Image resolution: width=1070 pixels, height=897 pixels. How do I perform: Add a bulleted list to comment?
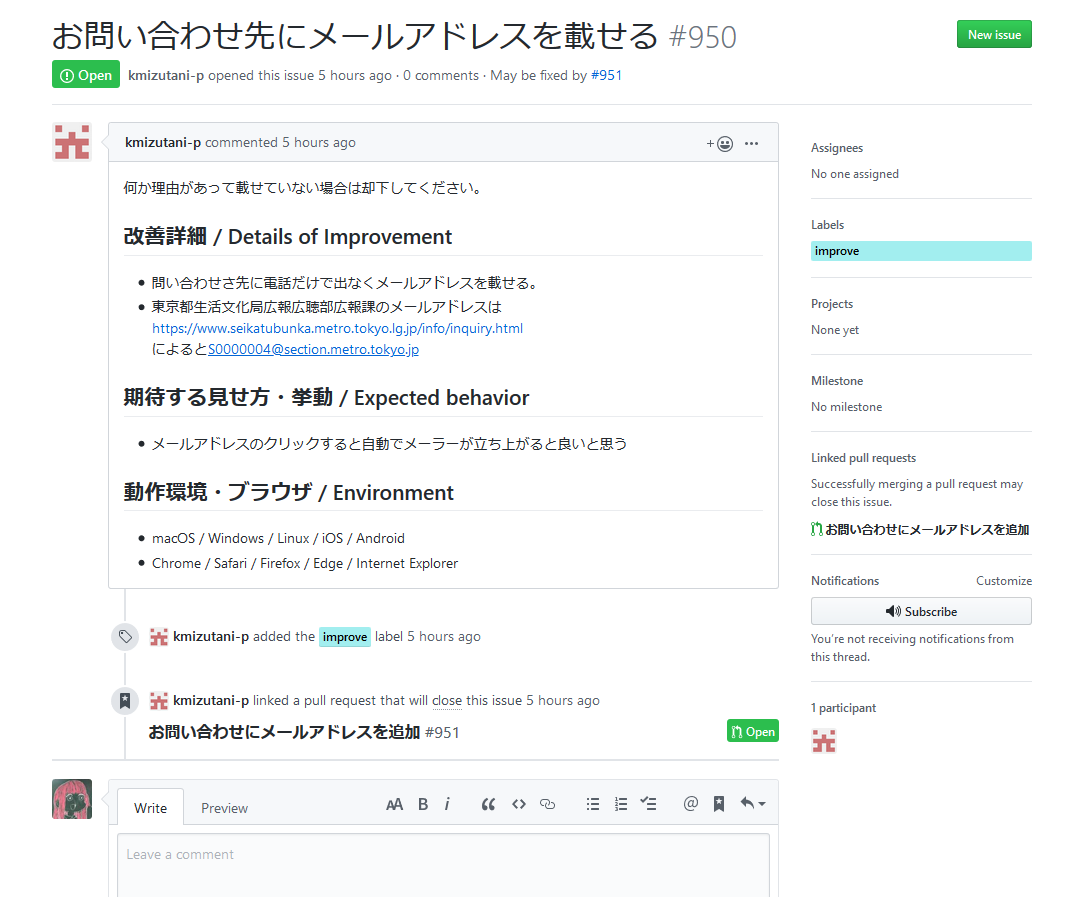click(593, 804)
